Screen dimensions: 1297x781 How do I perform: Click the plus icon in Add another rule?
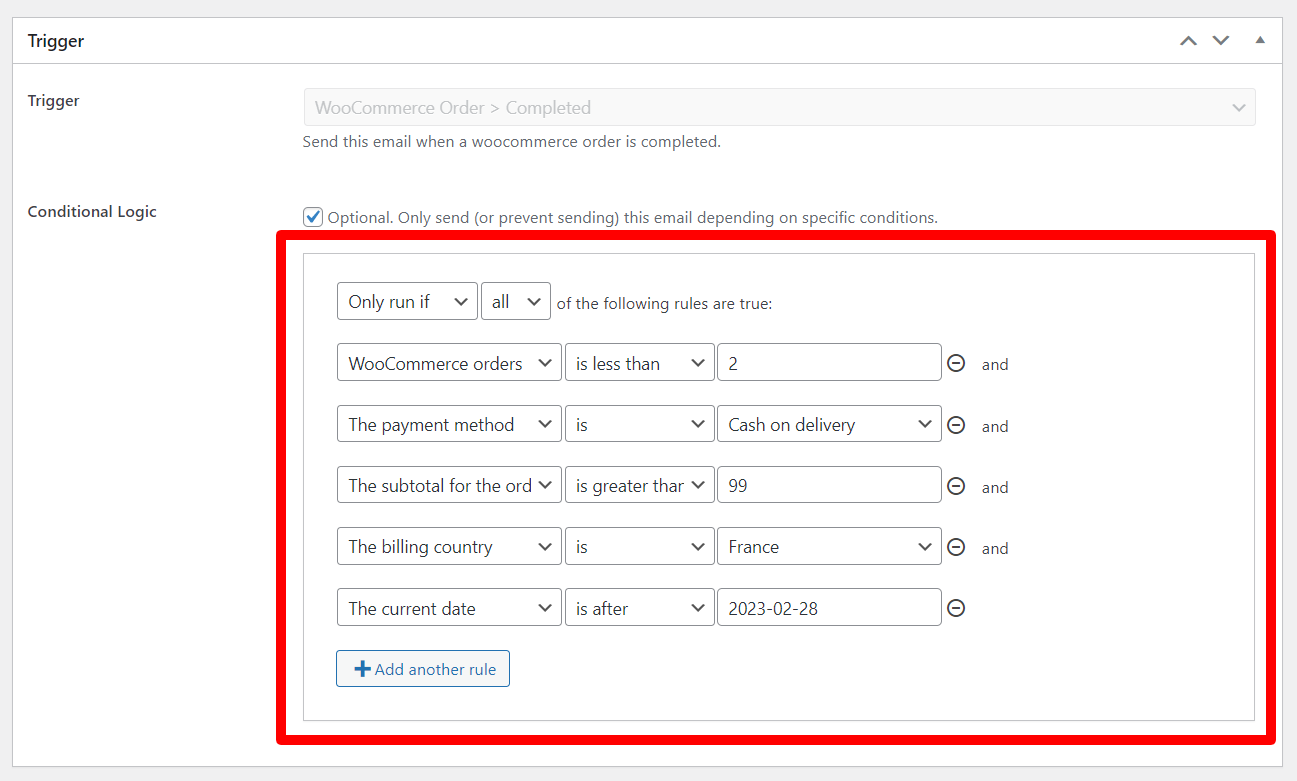[x=362, y=668]
